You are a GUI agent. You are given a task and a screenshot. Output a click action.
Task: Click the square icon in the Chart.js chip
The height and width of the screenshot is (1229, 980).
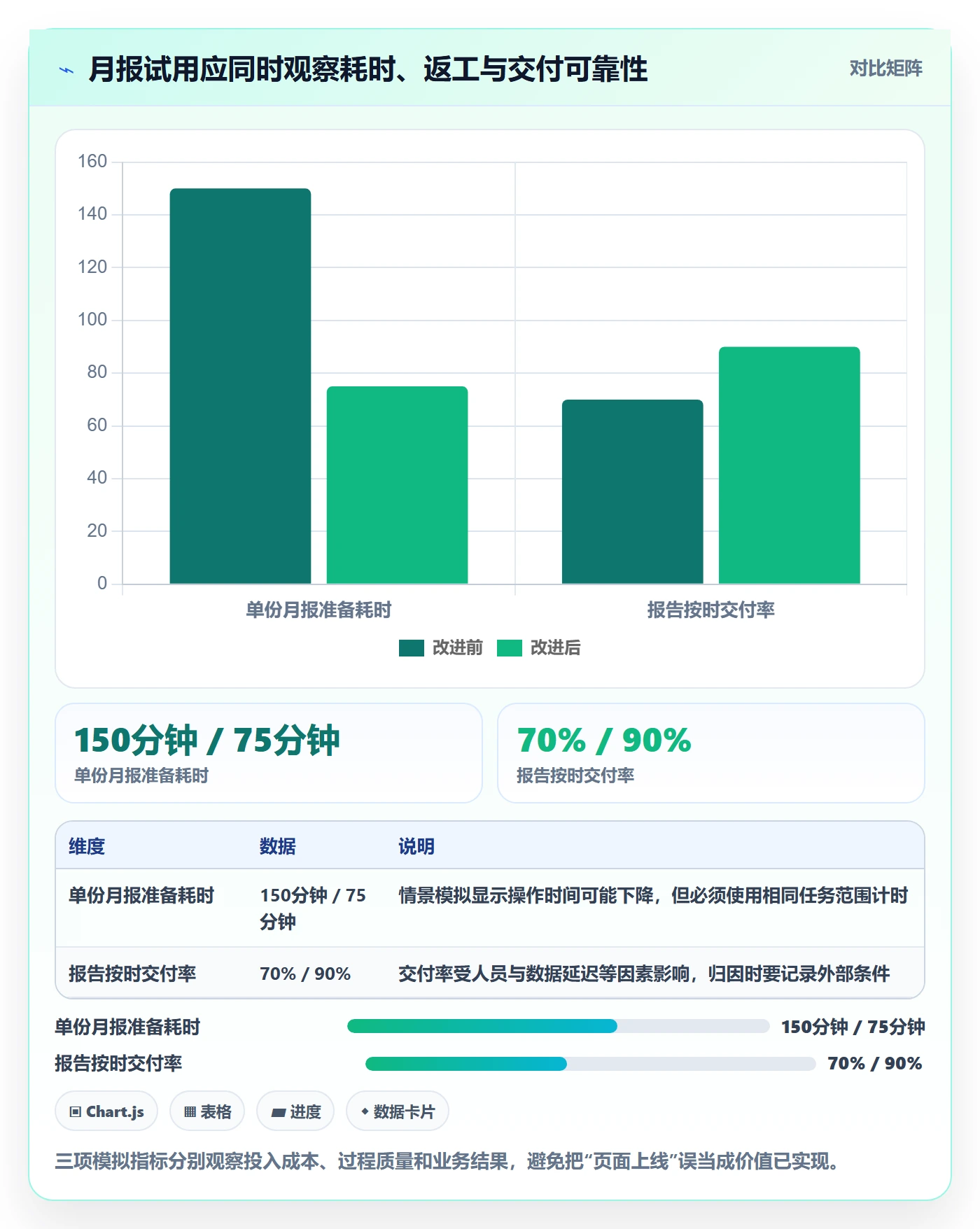[x=76, y=1112]
